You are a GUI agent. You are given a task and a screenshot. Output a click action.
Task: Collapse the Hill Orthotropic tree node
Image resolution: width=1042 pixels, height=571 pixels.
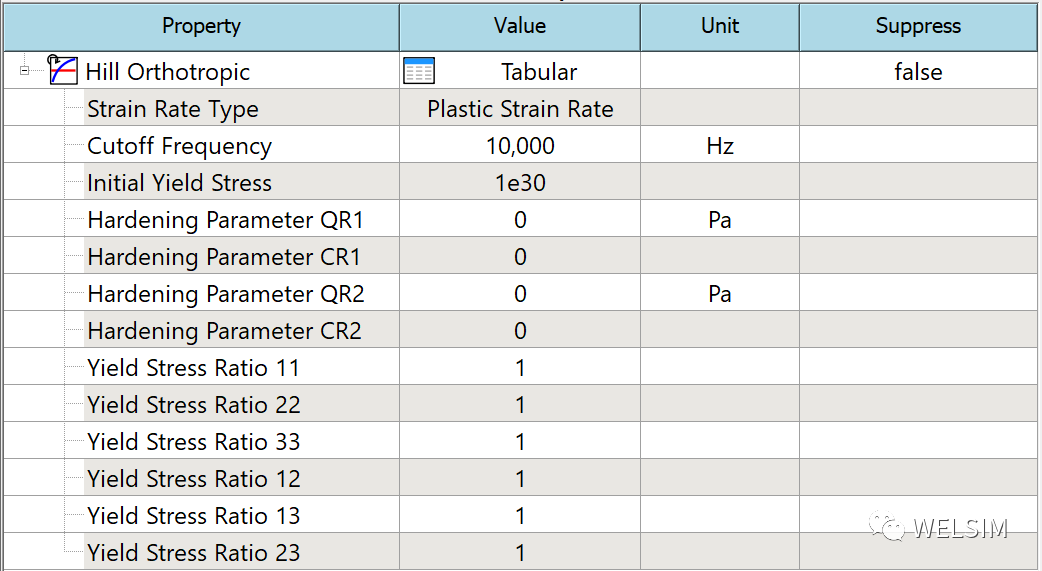coord(25,70)
